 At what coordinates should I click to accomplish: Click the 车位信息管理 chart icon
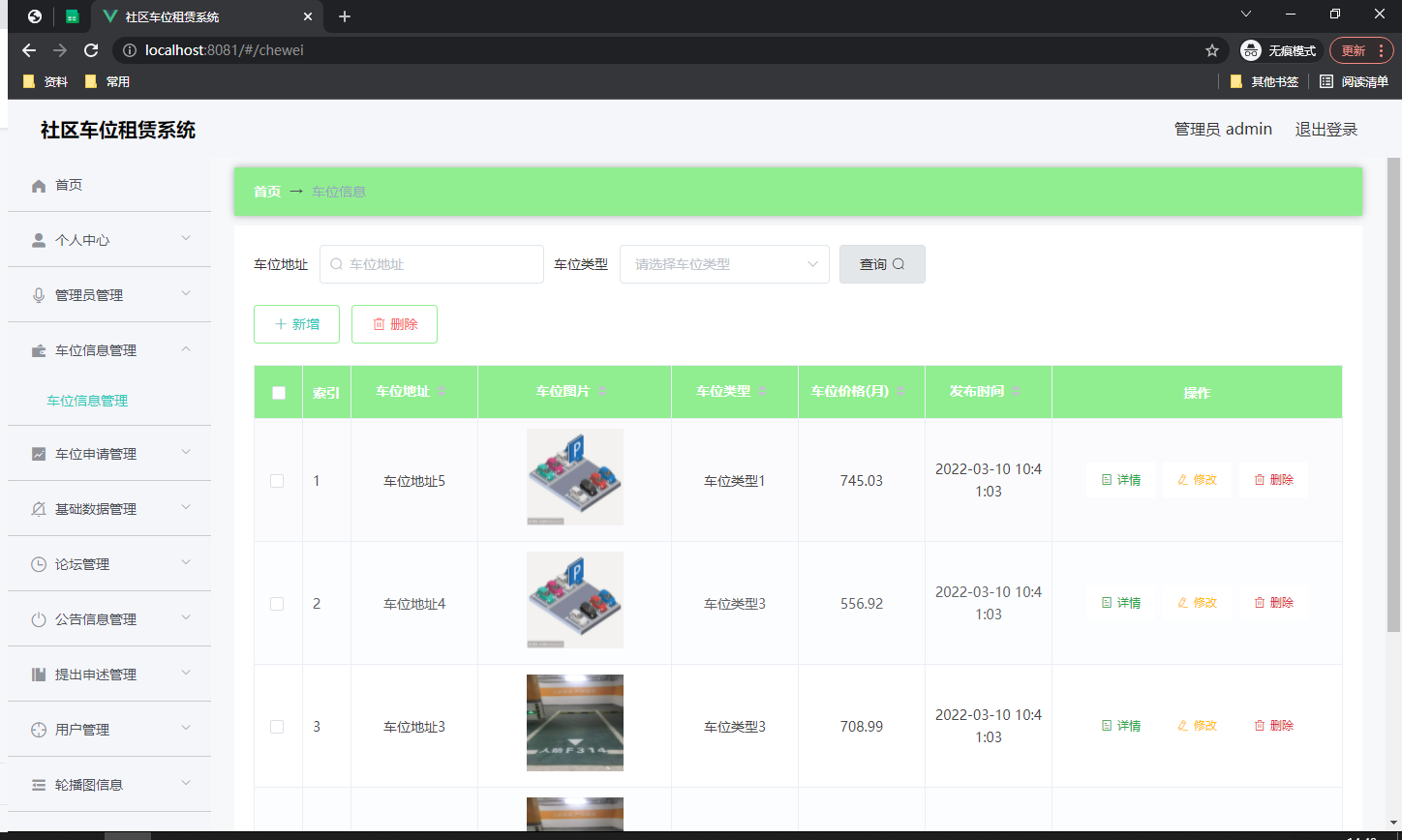[x=39, y=349]
